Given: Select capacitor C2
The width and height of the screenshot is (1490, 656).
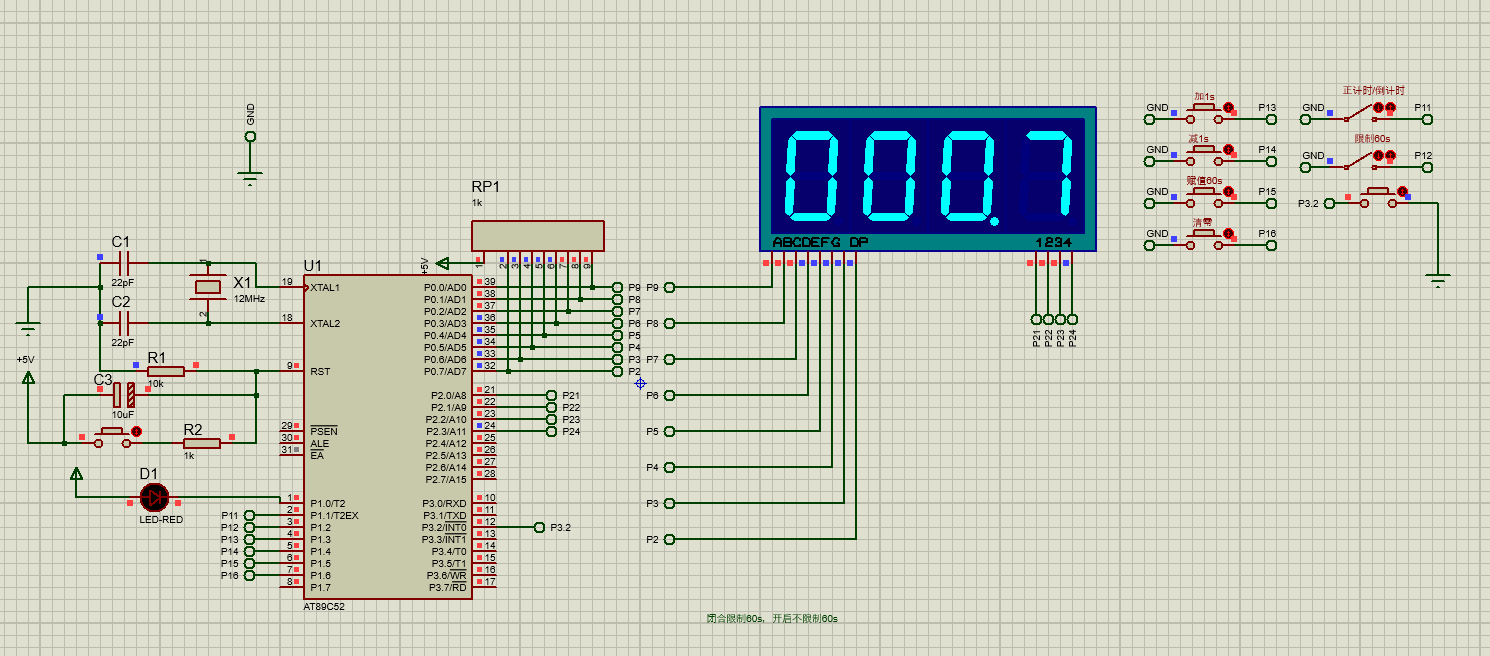Looking at the screenshot, I should [124, 323].
